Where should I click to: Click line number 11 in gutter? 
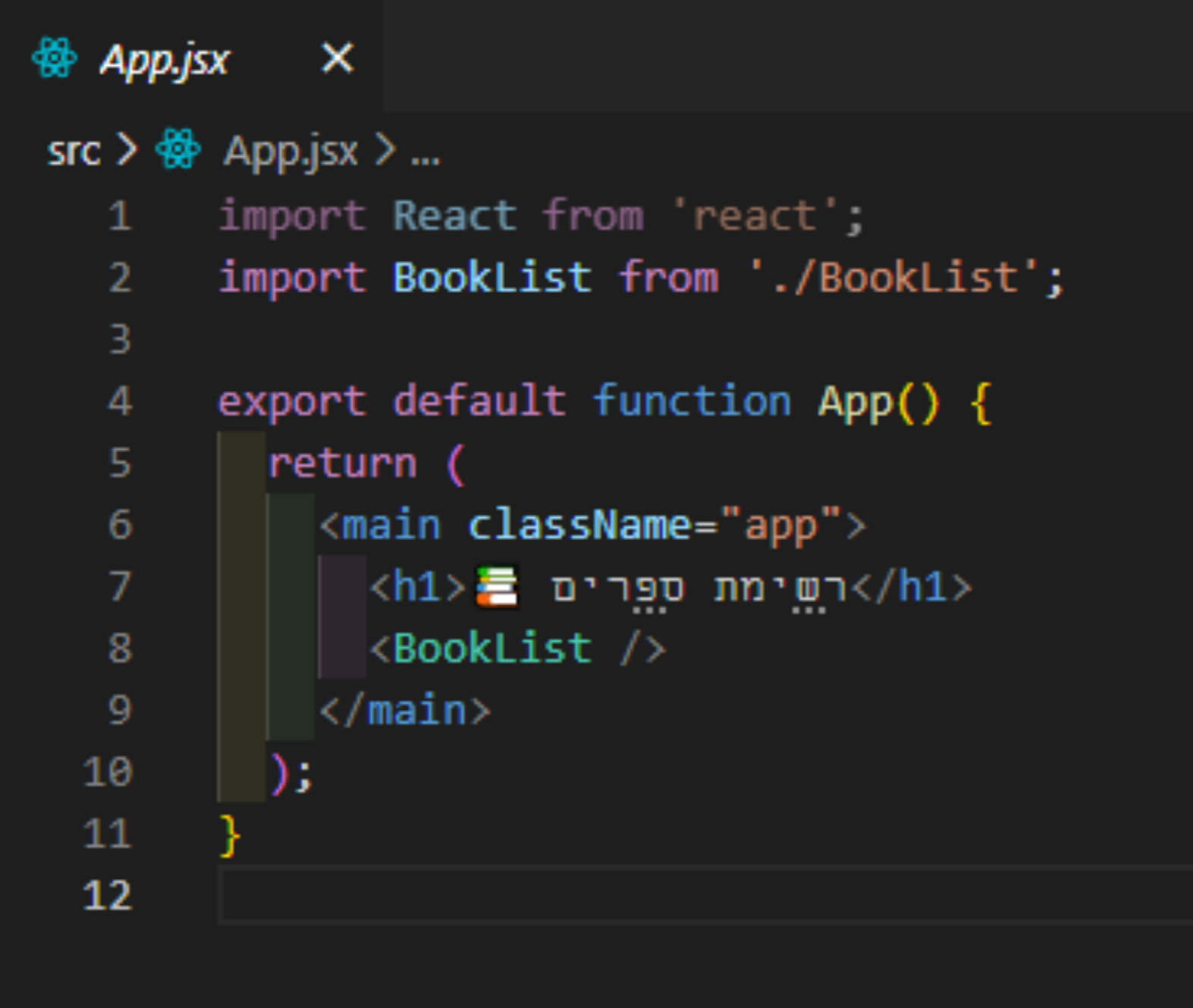pos(108,834)
